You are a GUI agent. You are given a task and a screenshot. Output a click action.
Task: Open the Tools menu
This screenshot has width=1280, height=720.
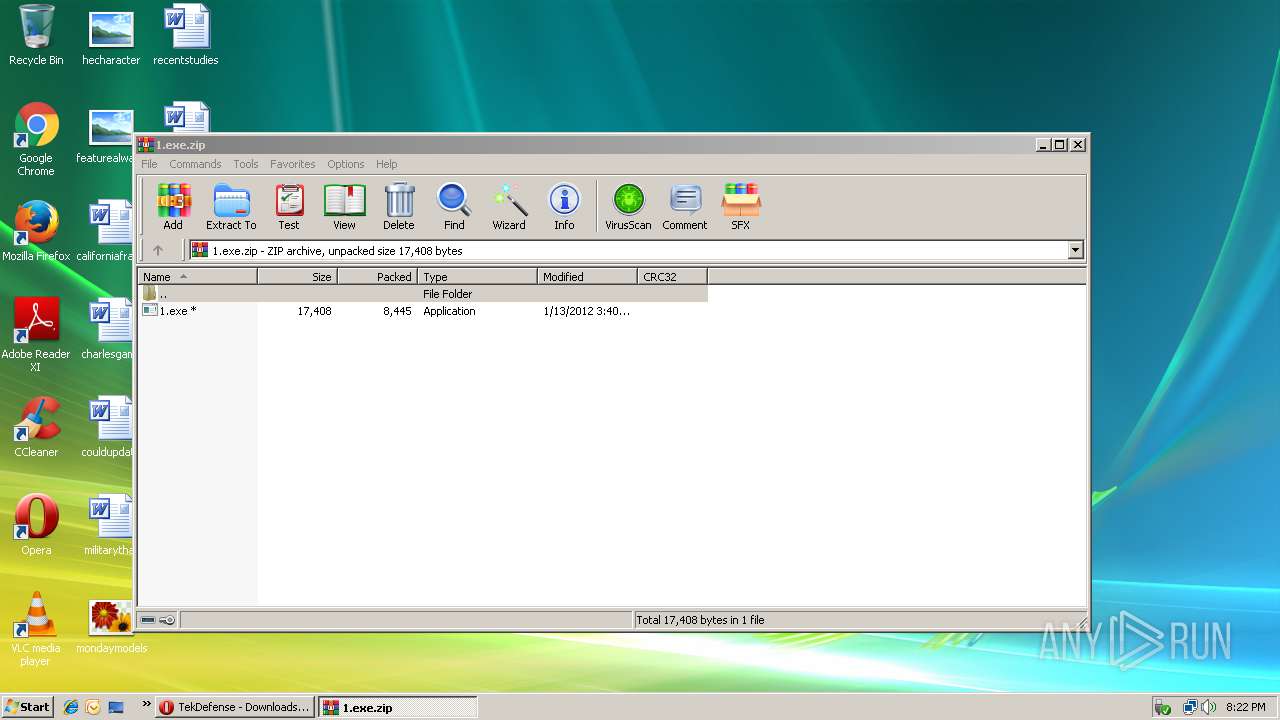(246, 164)
